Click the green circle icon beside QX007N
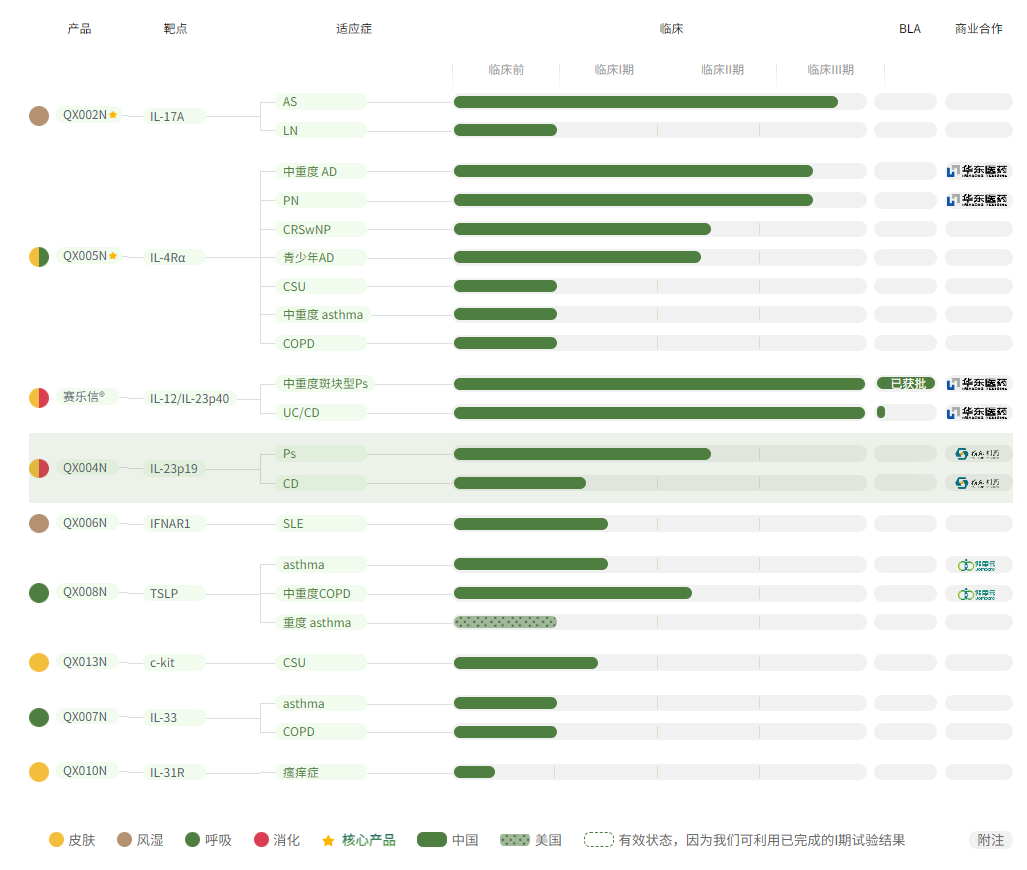Viewport: 1027px width, 870px height. 39,717
